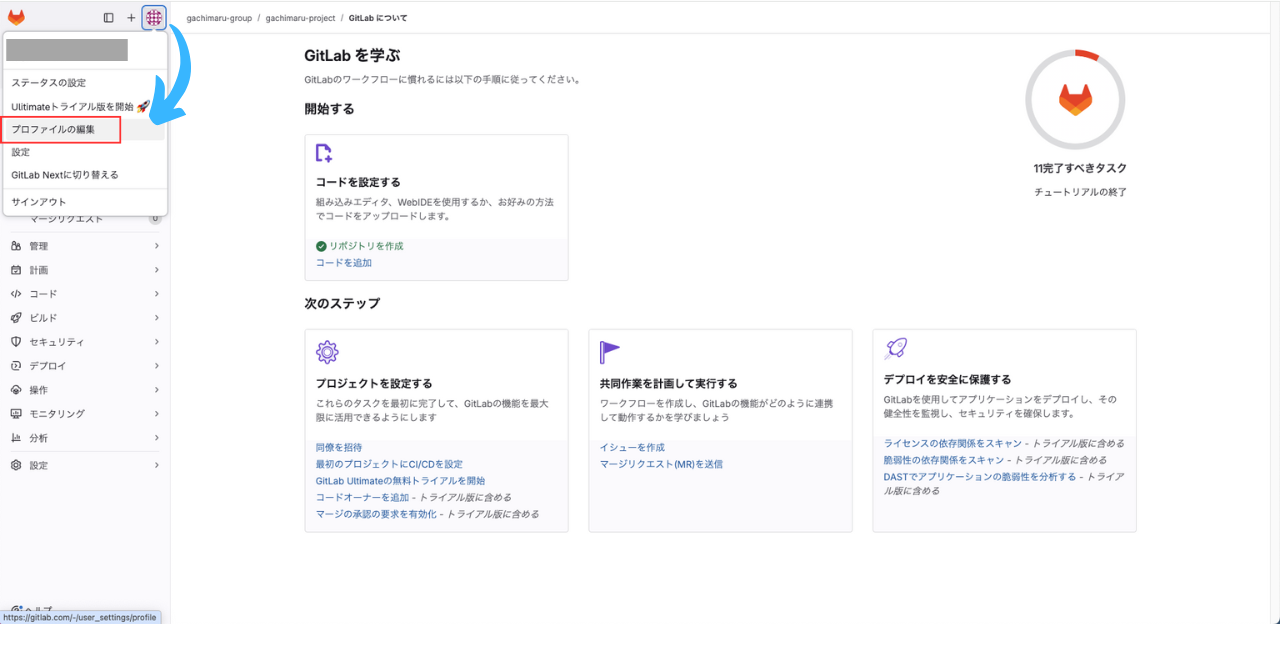Expand the モニタリング section chevron

[157, 414]
